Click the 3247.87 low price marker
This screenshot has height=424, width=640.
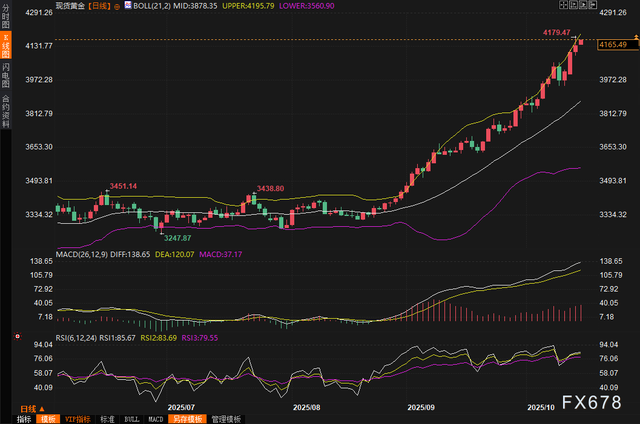tap(178, 238)
